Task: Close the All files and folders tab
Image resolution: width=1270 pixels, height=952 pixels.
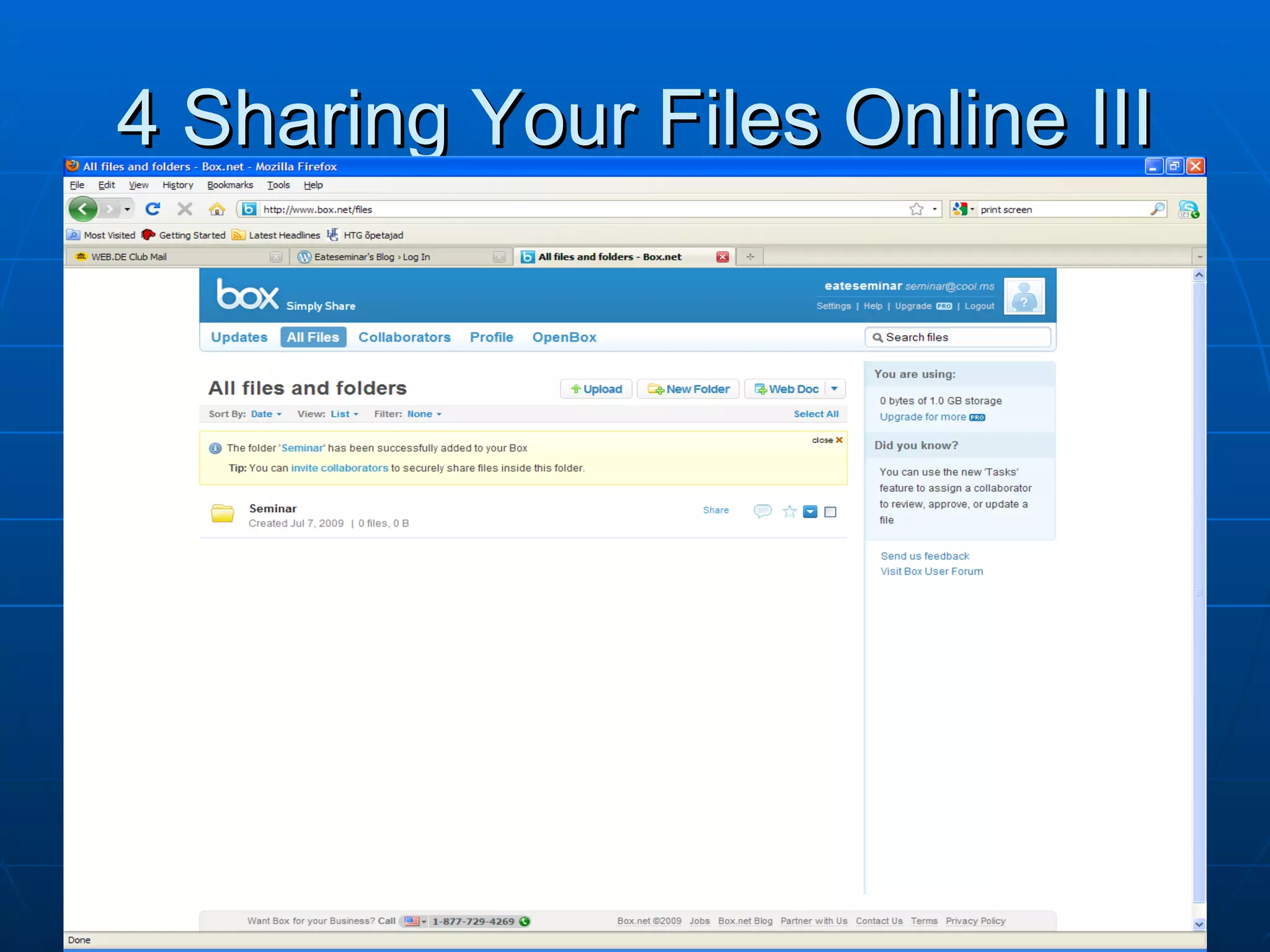Action: (722, 257)
